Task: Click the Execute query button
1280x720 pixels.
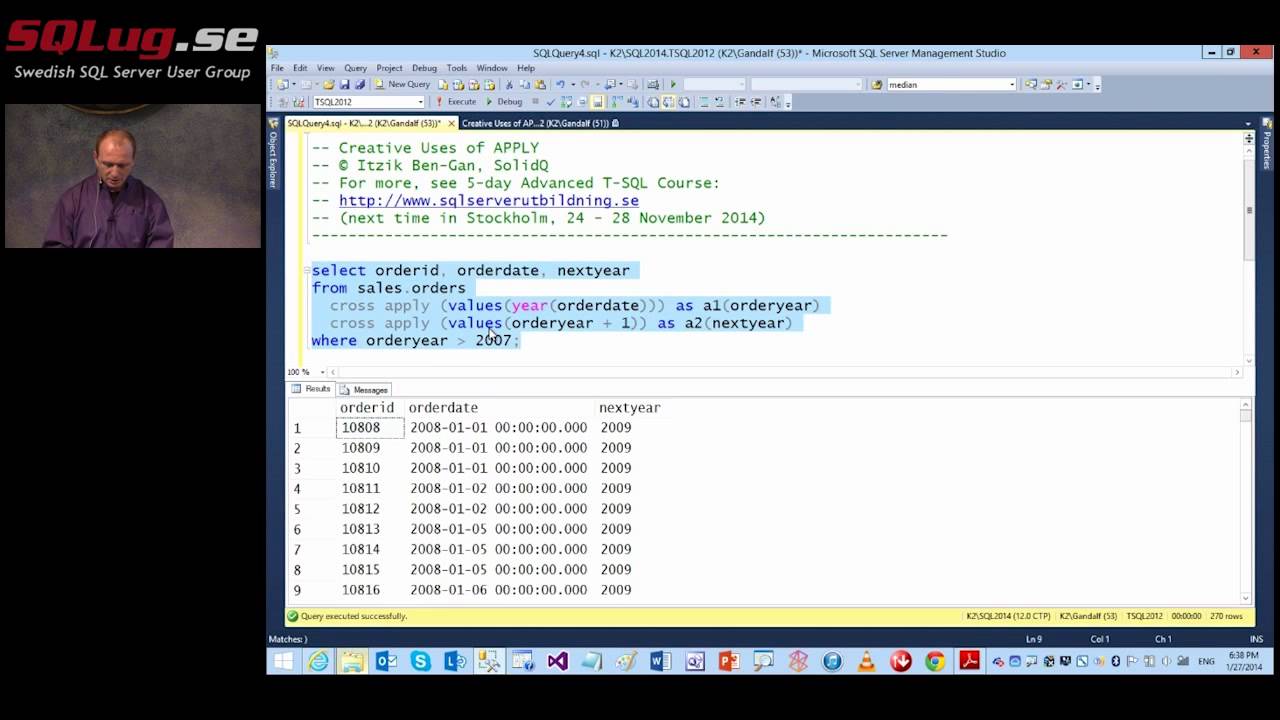Action: click(456, 102)
